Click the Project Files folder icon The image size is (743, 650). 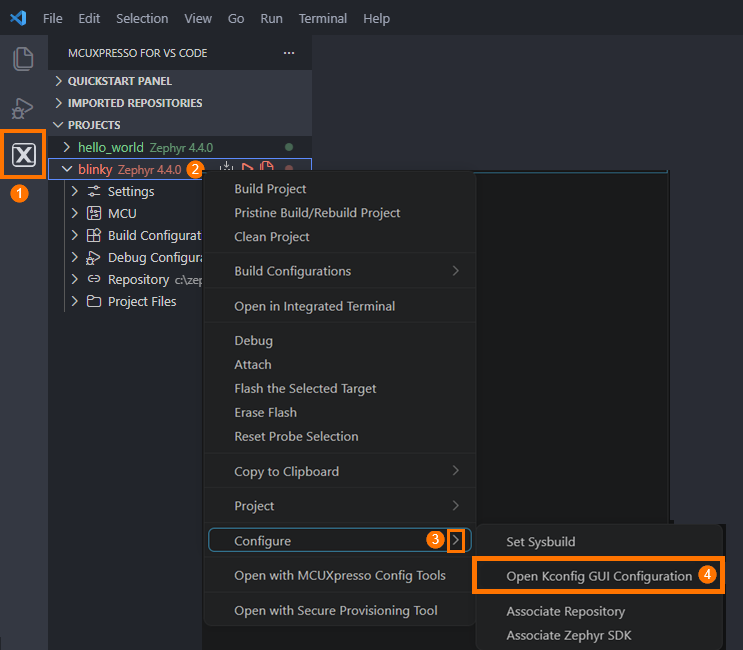94,301
